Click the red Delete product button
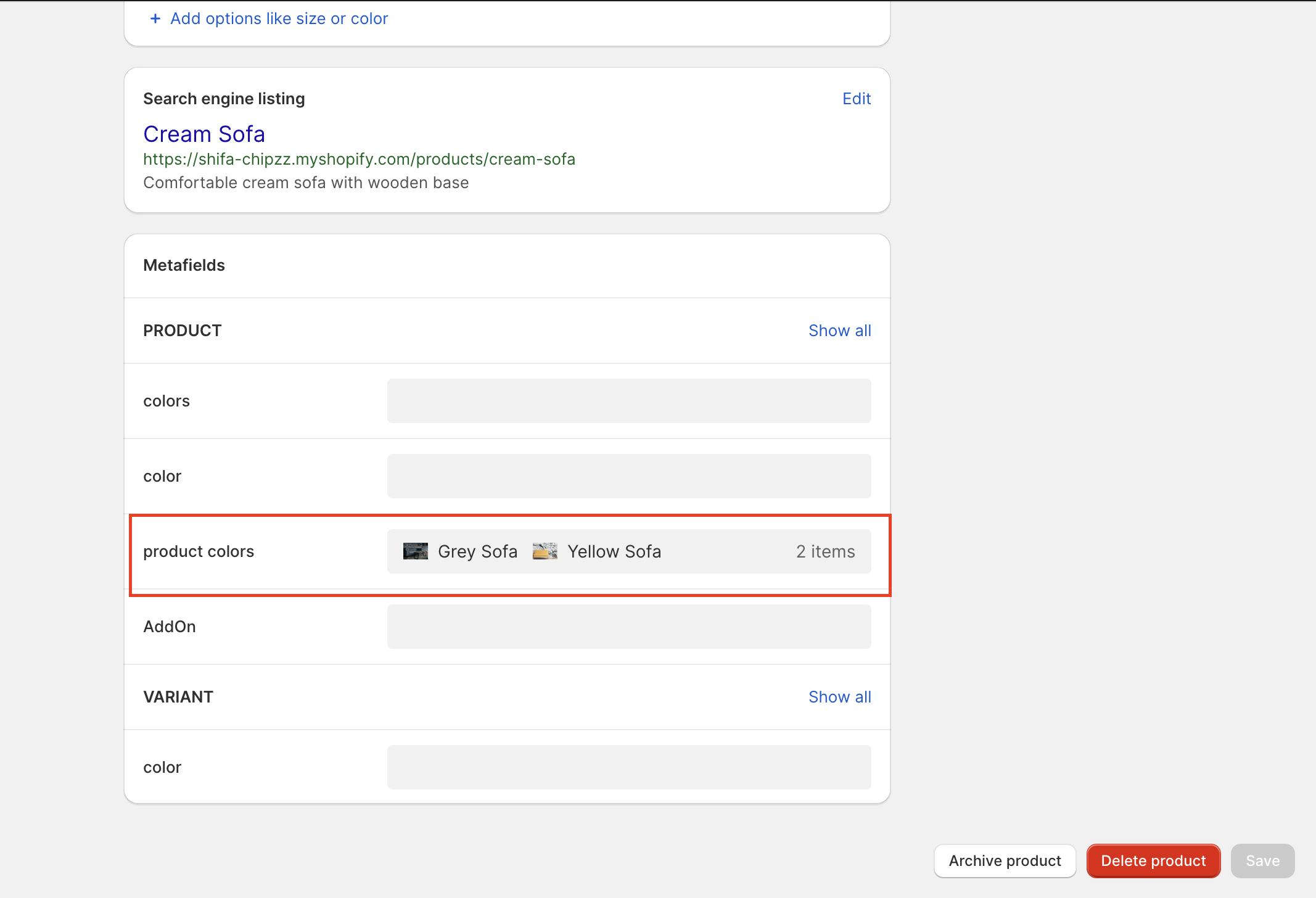 pyautogui.click(x=1153, y=860)
